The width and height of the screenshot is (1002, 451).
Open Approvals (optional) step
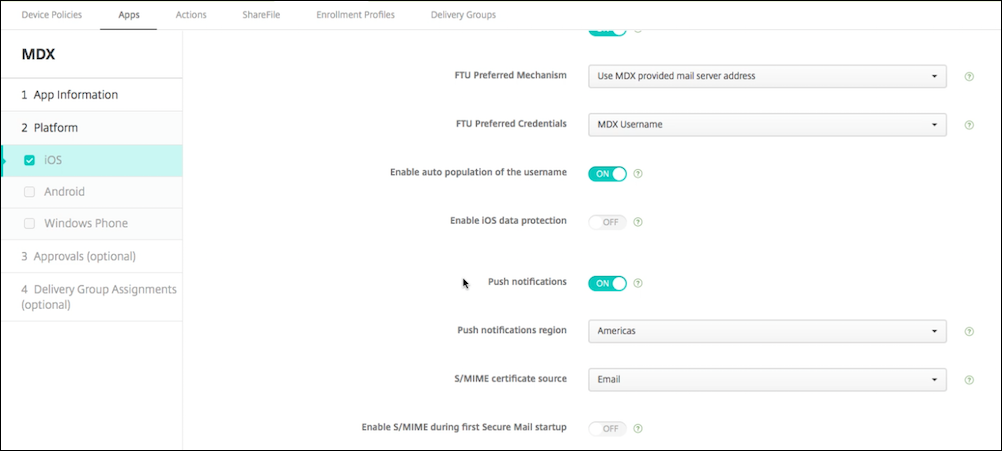coord(78,256)
